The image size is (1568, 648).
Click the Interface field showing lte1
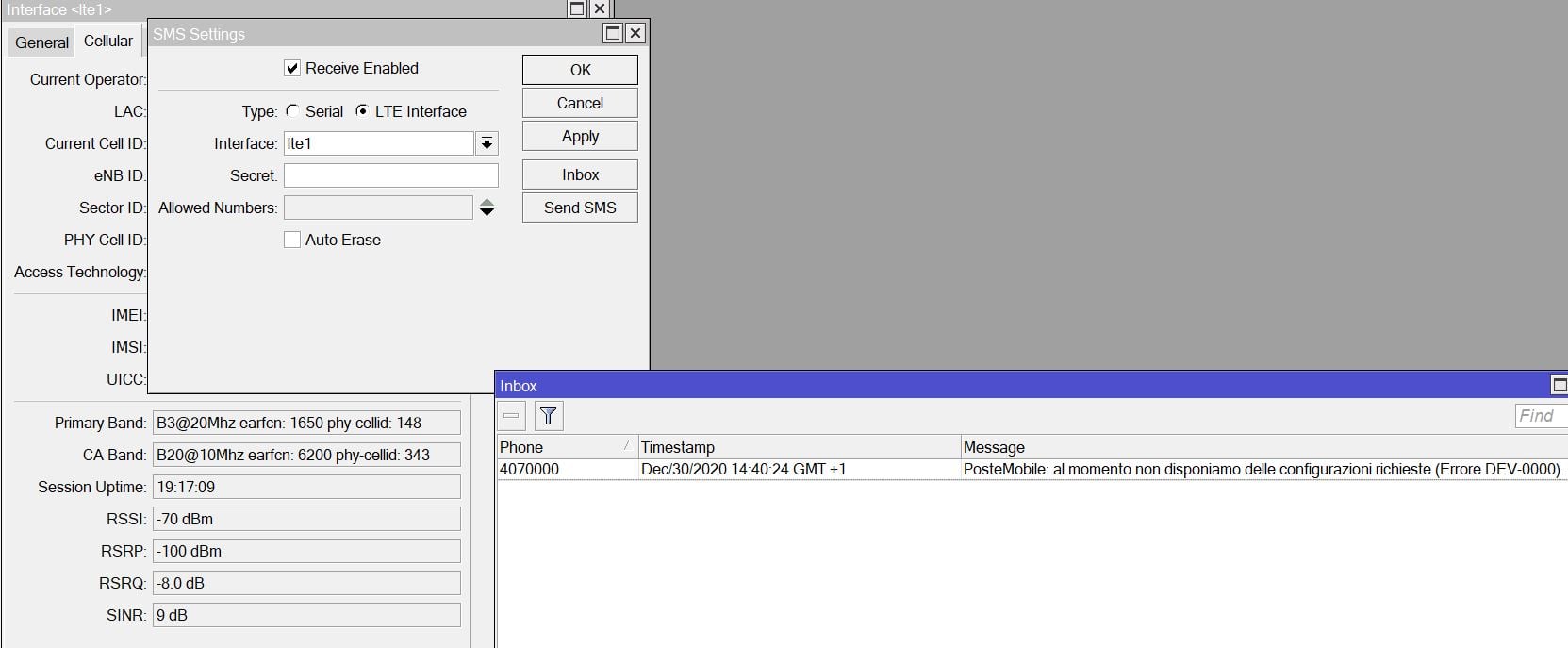(379, 143)
